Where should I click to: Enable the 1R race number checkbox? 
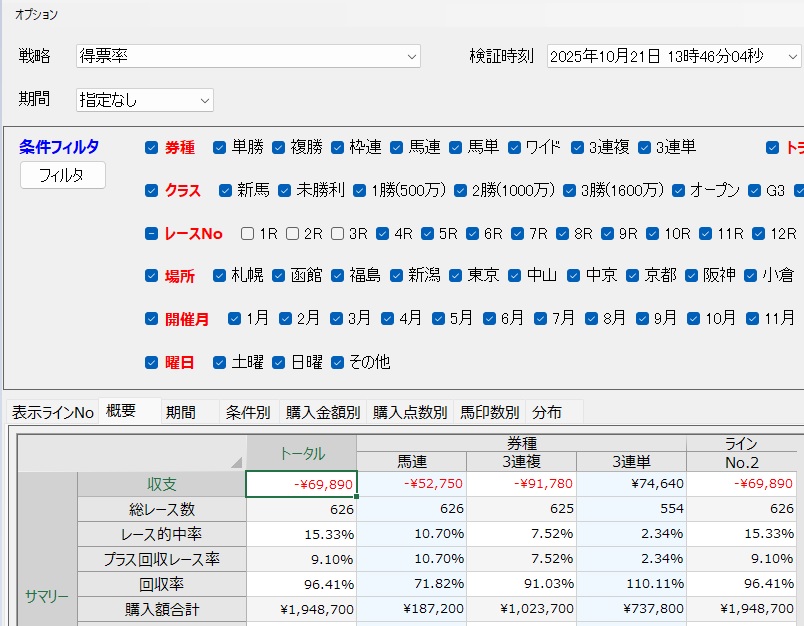(x=247, y=234)
